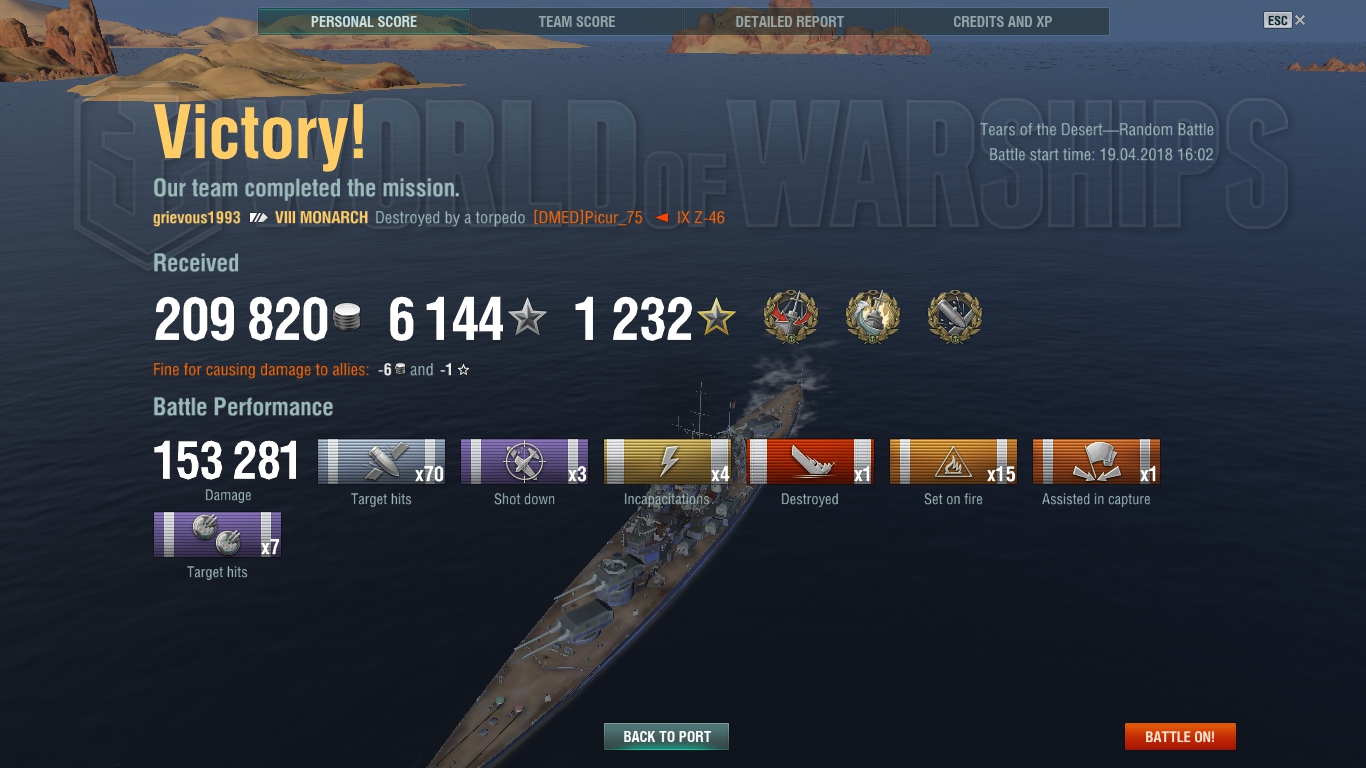
Task: Open the Team Score tab
Action: pos(577,21)
